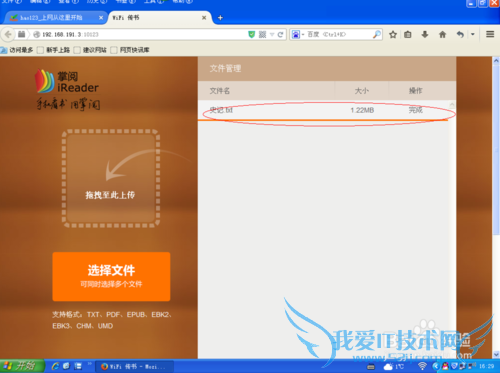Open the address bar history dropdown arrow
Screen dimensions: 500x373
click(272, 34)
